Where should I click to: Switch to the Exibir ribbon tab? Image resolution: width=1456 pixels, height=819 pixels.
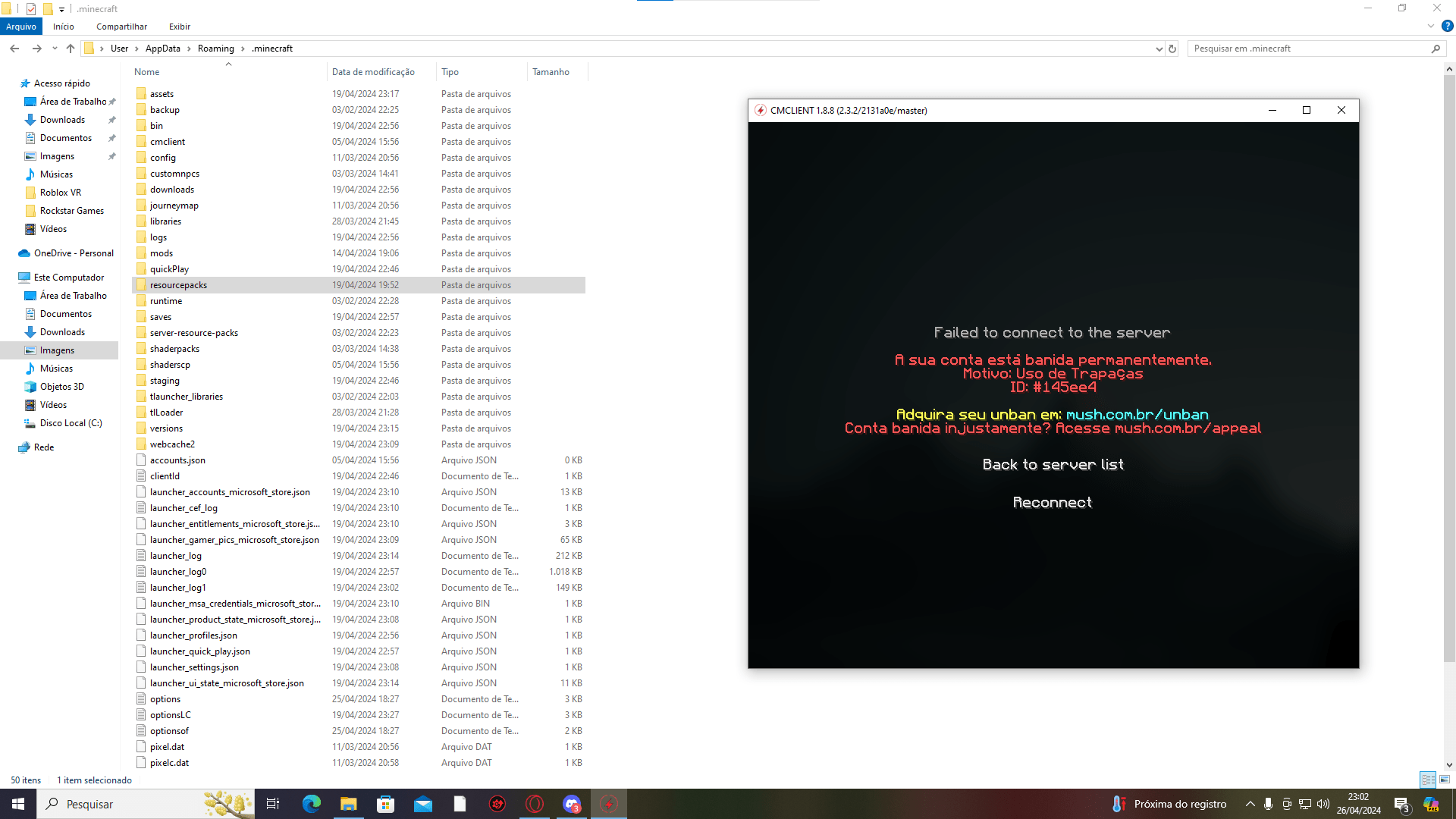tap(180, 27)
